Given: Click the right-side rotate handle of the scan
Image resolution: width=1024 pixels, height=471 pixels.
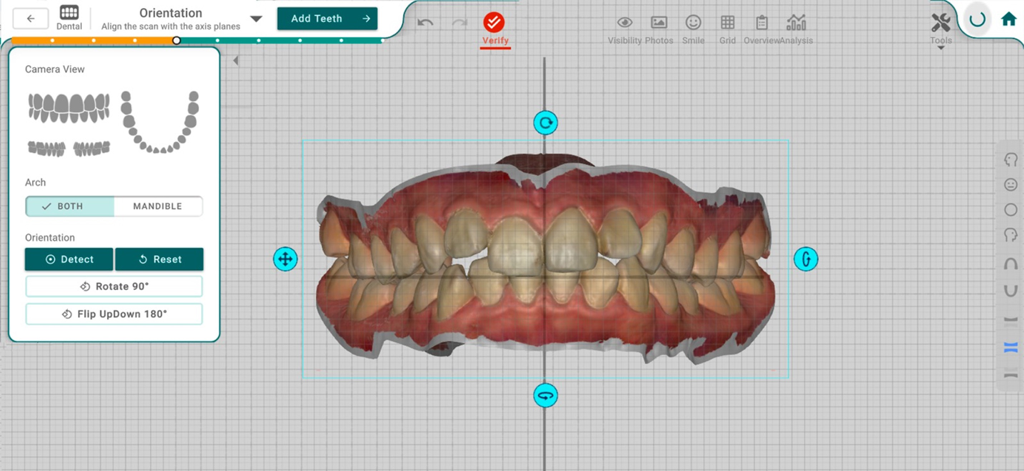Looking at the screenshot, I should click(x=806, y=259).
